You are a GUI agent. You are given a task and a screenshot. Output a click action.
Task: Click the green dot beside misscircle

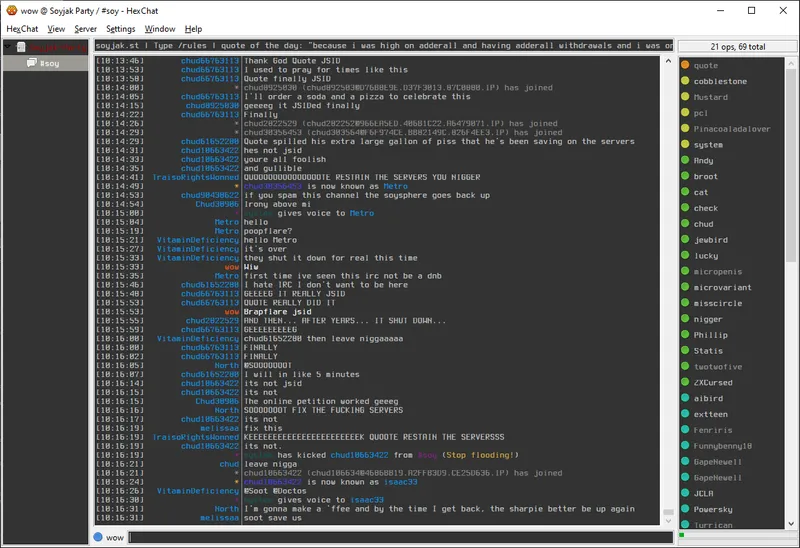click(685, 302)
